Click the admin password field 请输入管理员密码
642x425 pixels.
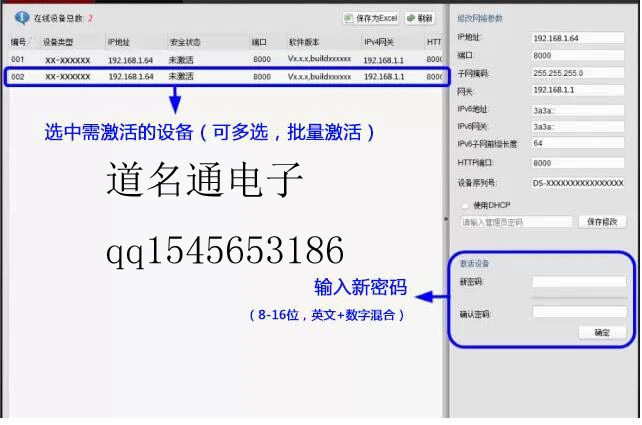(516, 222)
